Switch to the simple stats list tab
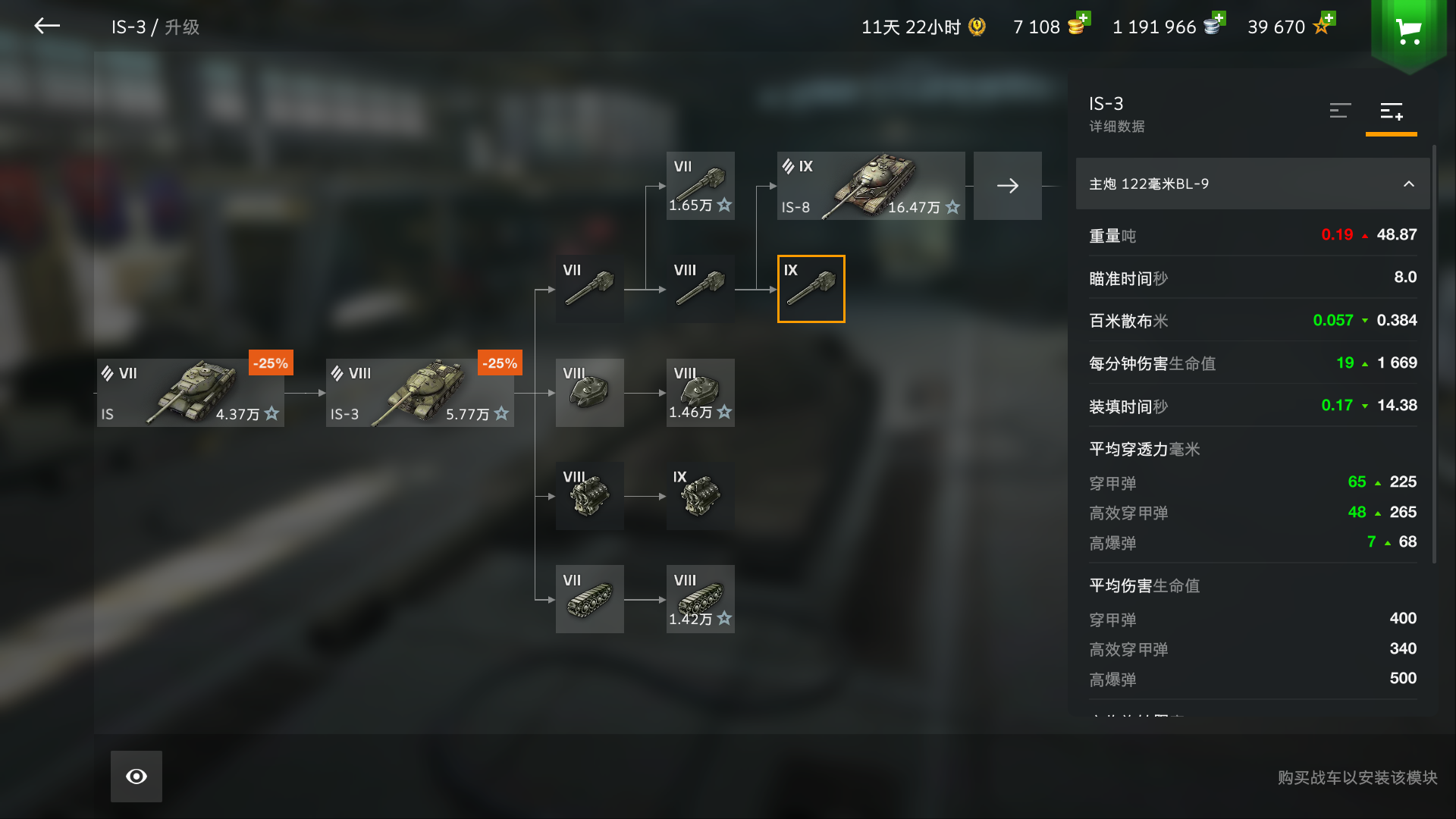This screenshot has width=1456, height=819. [1340, 111]
